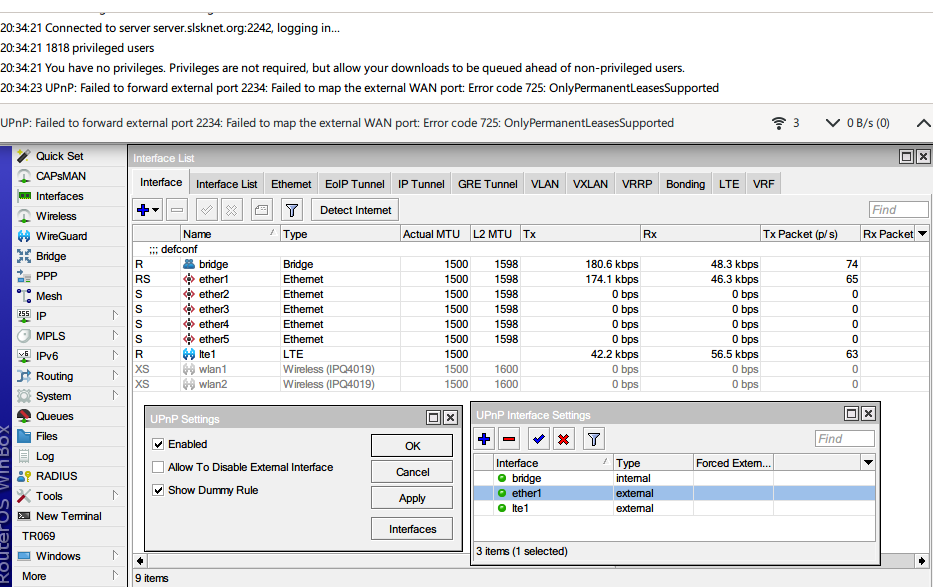Click the filter funnel icon in Interface List toolbar
The height and width of the screenshot is (587, 933).
coord(291,210)
